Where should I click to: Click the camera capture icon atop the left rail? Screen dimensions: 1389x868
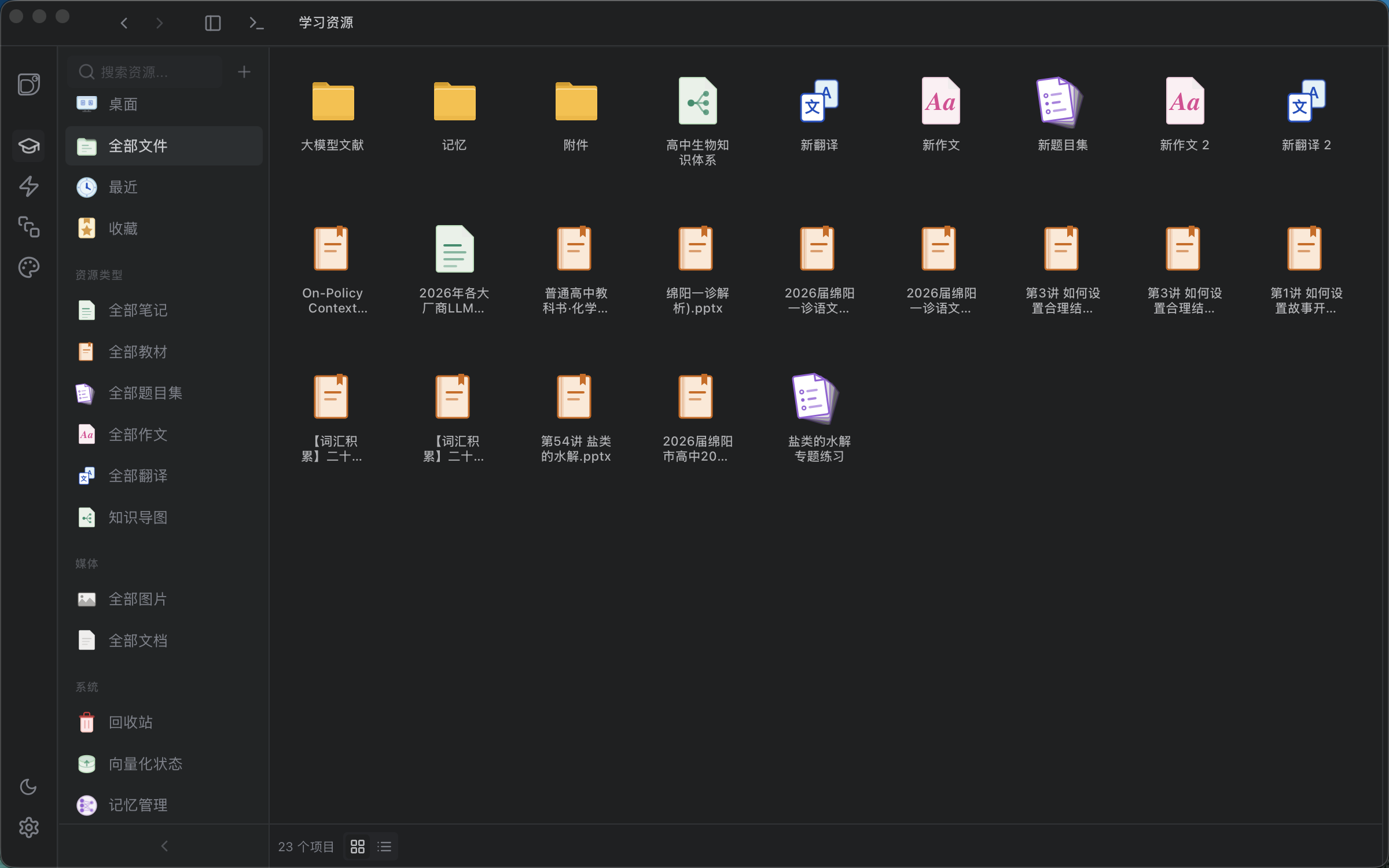[x=28, y=84]
